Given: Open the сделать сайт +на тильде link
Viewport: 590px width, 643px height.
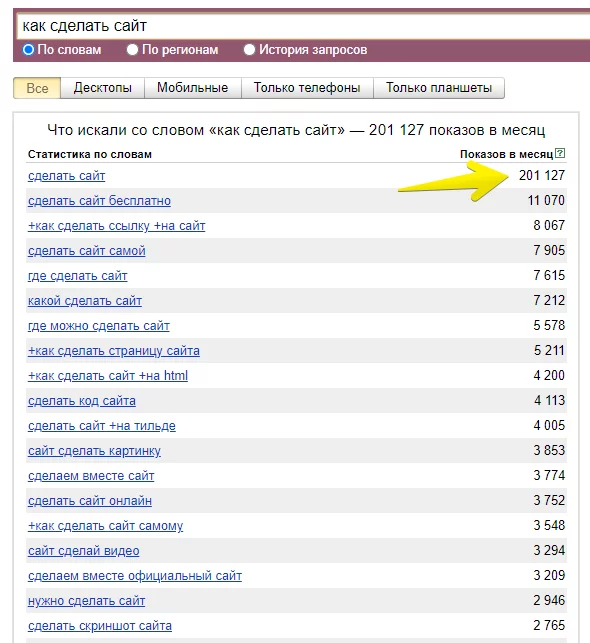Looking at the screenshot, I should coord(102,426).
